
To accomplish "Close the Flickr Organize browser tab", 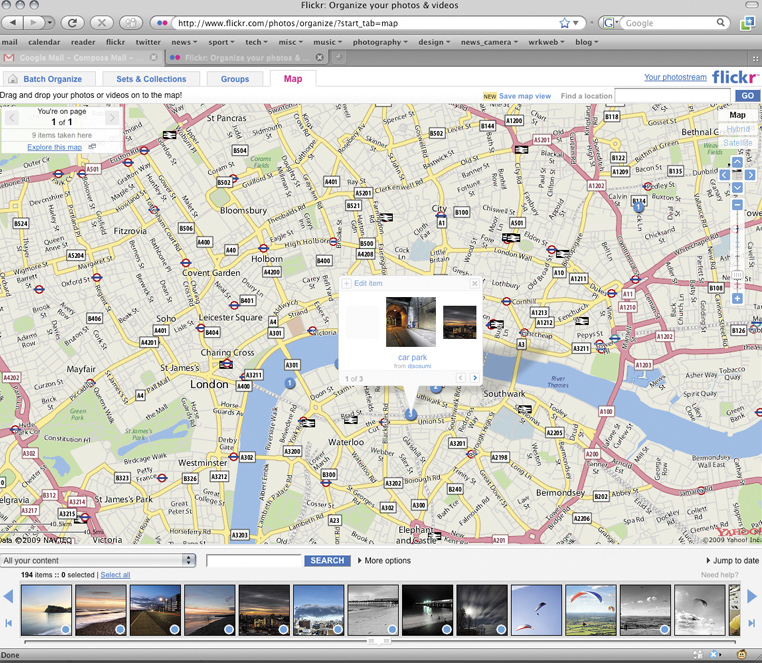I will pyautogui.click(x=319, y=57).
